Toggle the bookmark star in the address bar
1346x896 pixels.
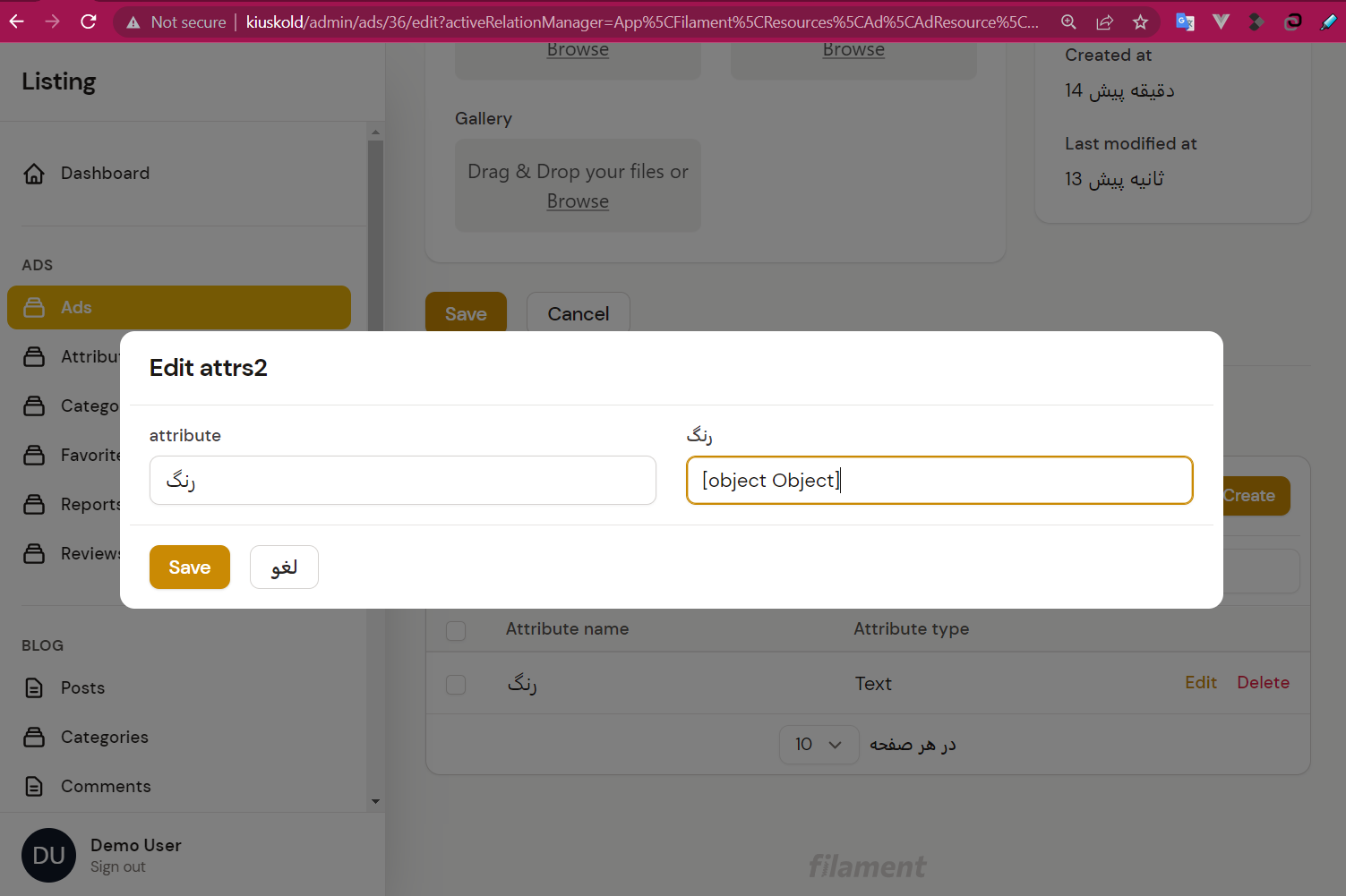[1140, 21]
